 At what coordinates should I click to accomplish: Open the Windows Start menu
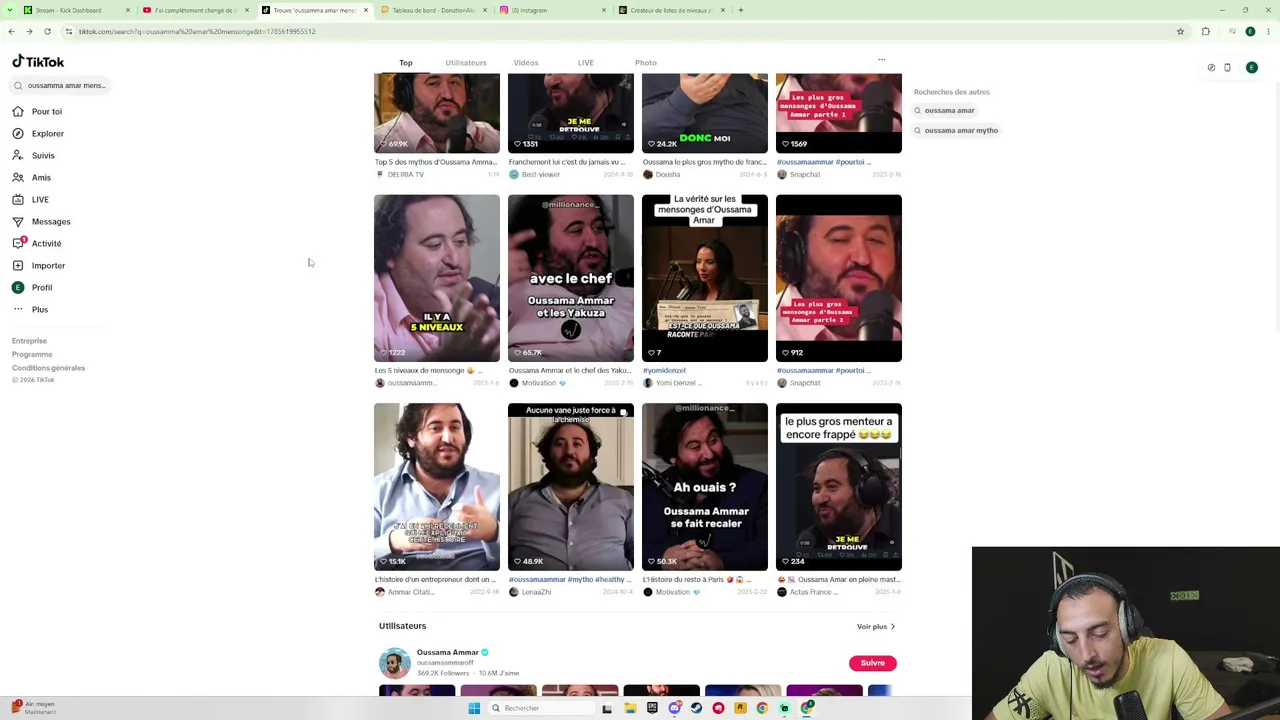[x=474, y=708]
